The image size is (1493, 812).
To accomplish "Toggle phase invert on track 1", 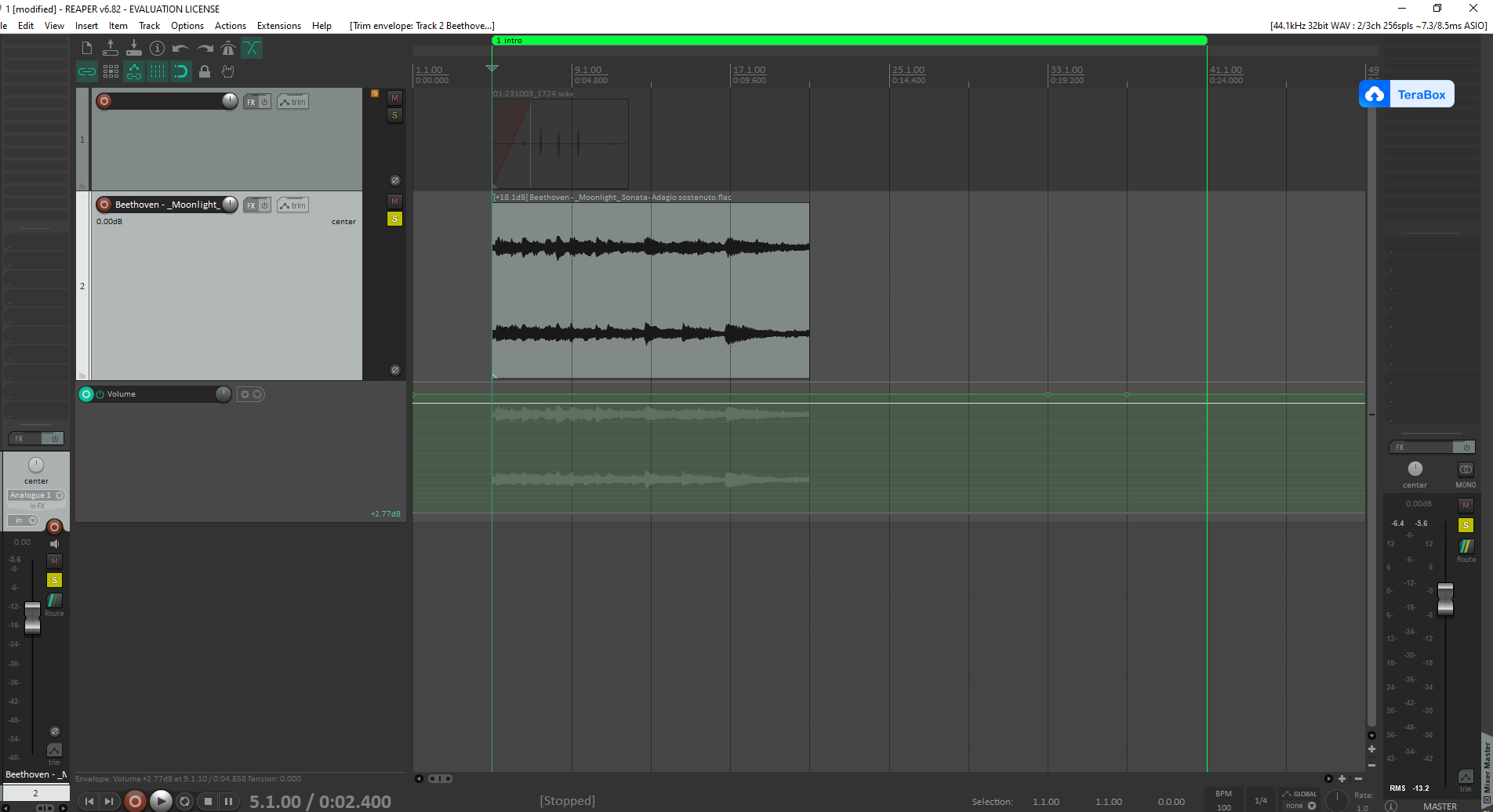I will (x=395, y=180).
